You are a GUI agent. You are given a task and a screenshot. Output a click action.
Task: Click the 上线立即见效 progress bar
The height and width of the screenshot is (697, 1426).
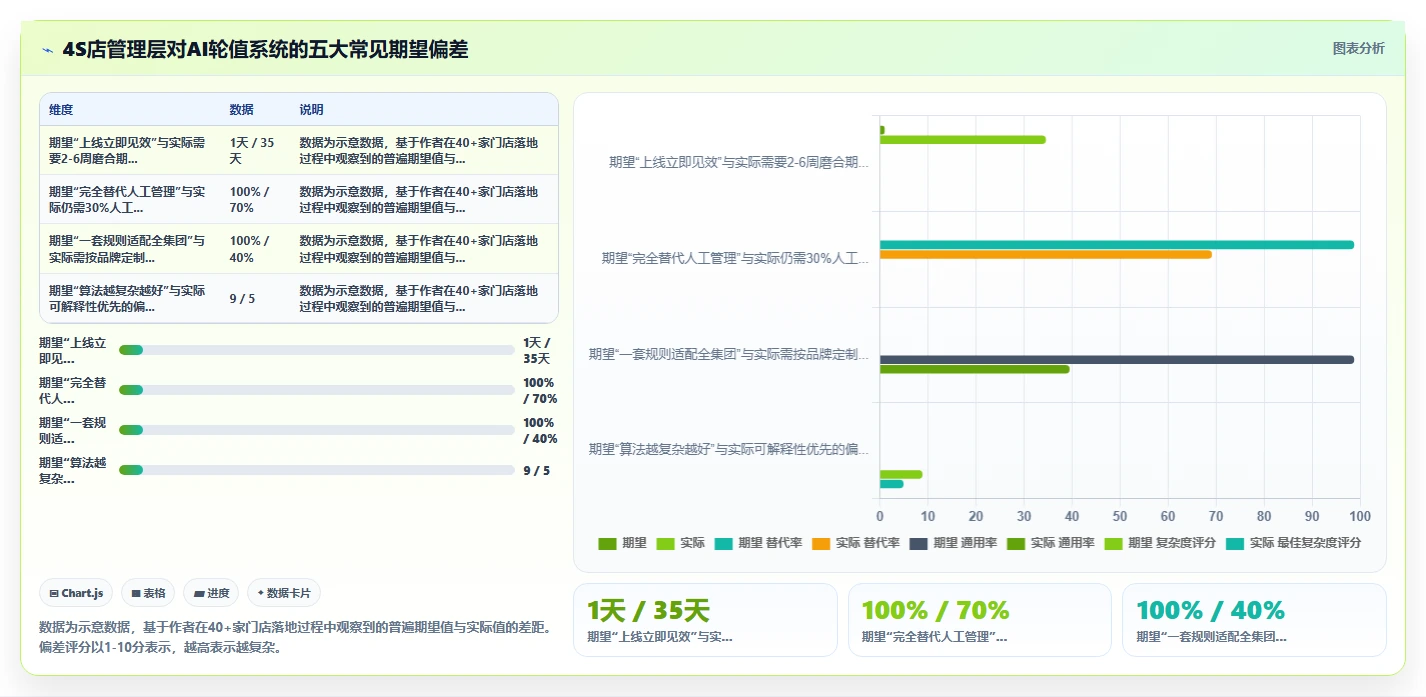(x=316, y=350)
